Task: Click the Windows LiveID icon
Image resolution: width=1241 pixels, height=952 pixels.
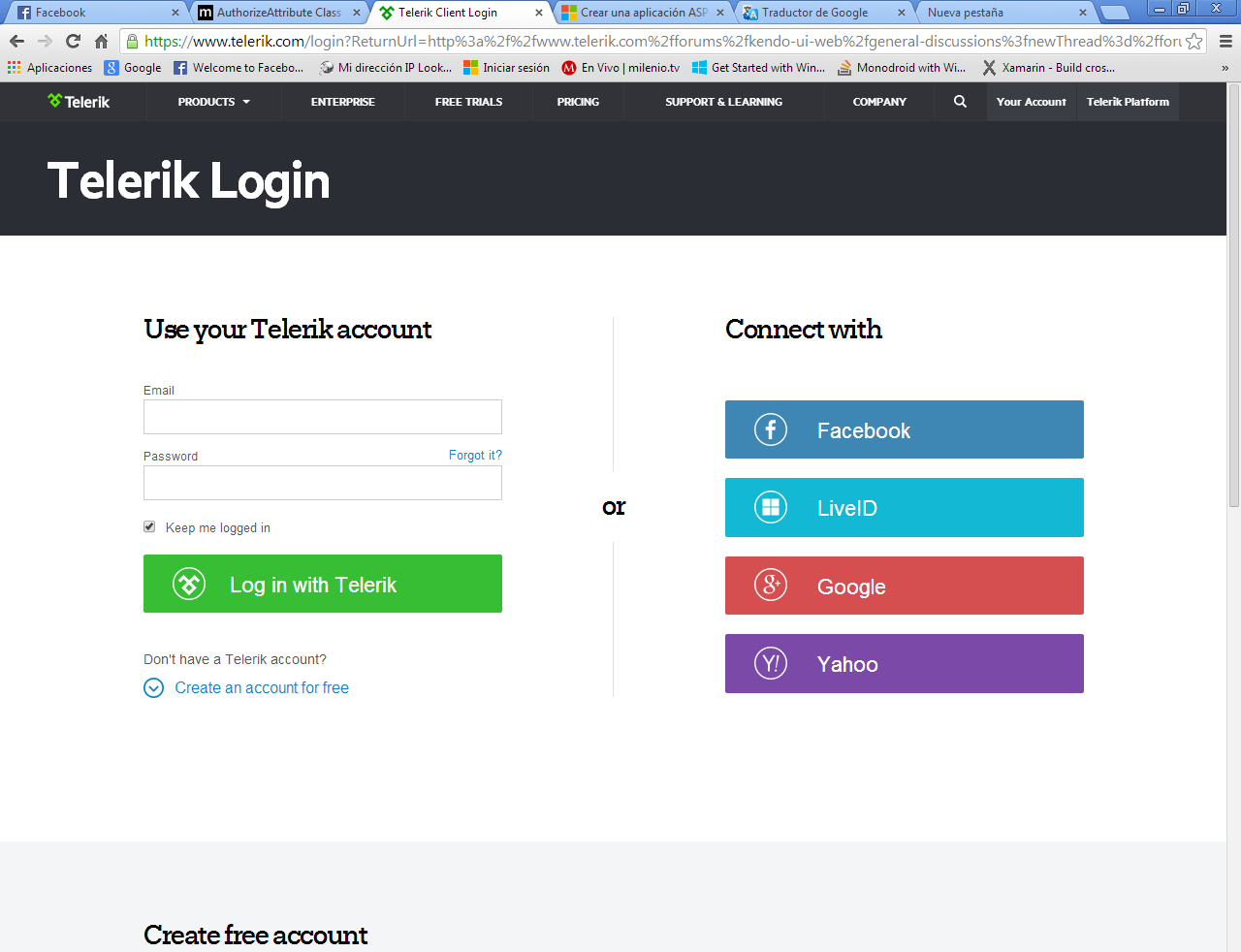Action: point(771,507)
